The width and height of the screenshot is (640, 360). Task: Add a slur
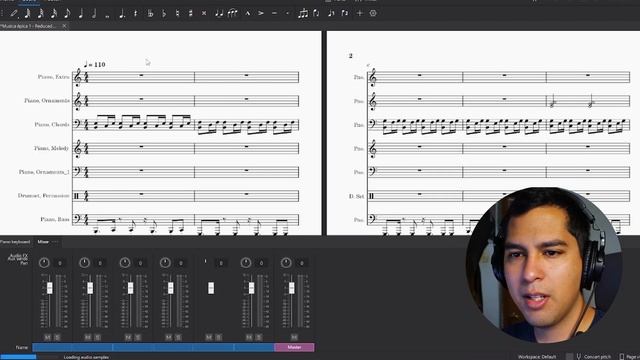click(233, 13)
